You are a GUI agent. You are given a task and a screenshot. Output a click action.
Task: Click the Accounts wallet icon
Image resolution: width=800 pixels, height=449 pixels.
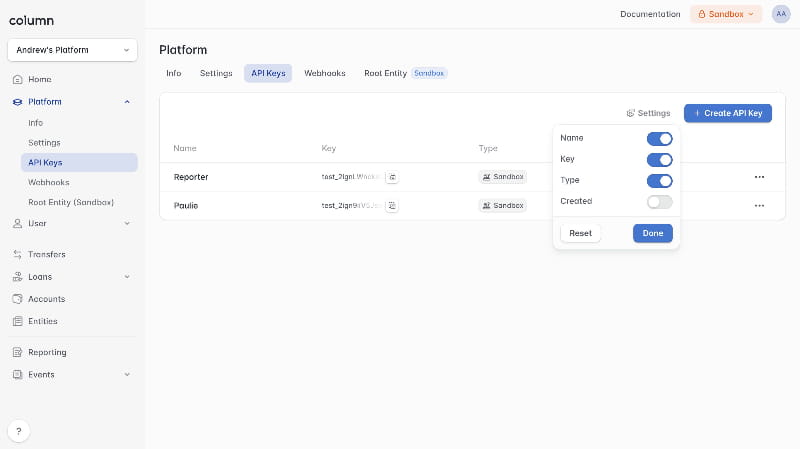[17, 299]
